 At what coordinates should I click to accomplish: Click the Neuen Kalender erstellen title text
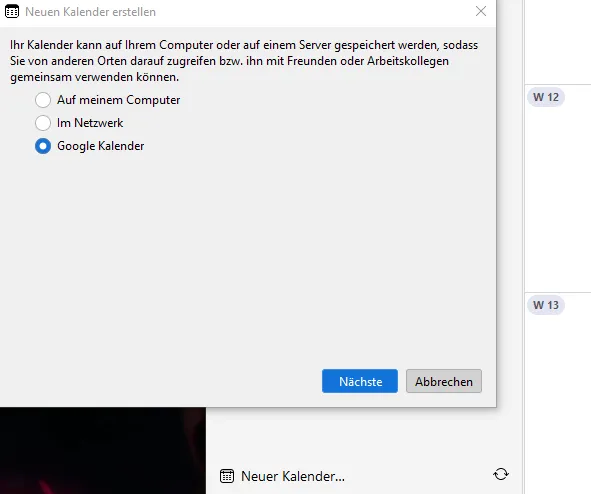(90, 12)
